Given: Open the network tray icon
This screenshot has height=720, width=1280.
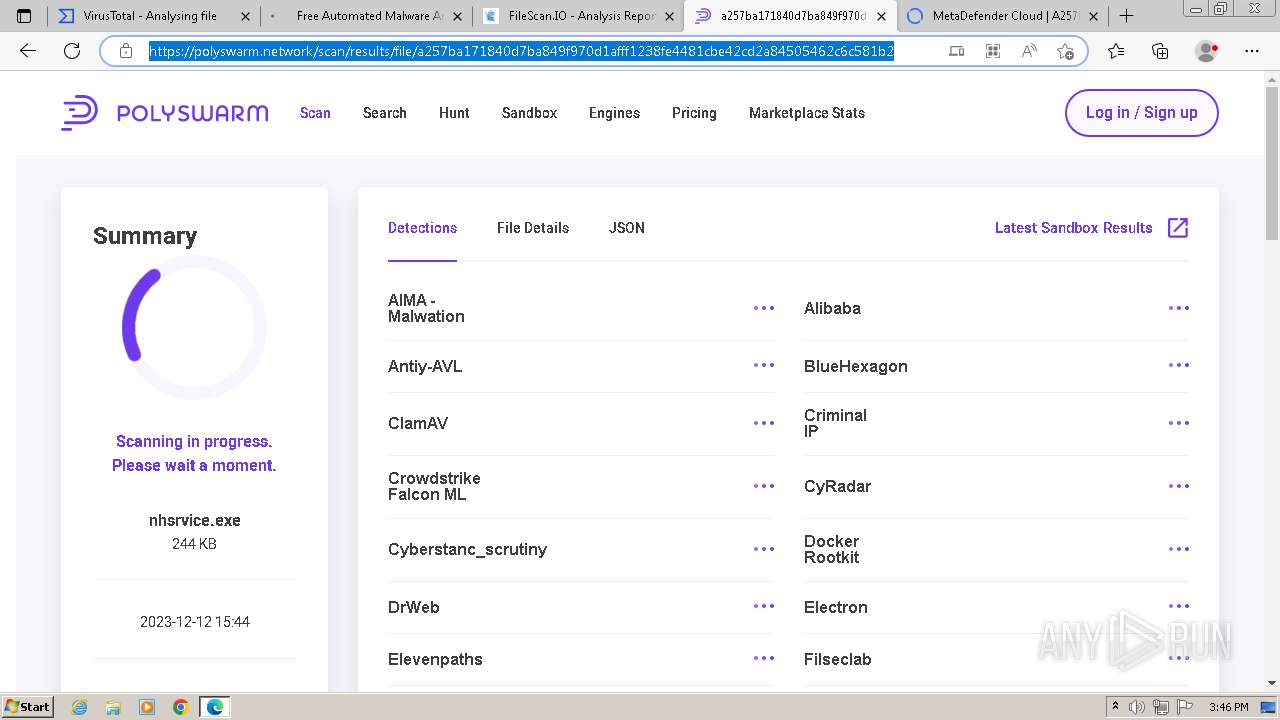Looking at the screenshot, I should pyautogui.click(x=1161, y=707).
